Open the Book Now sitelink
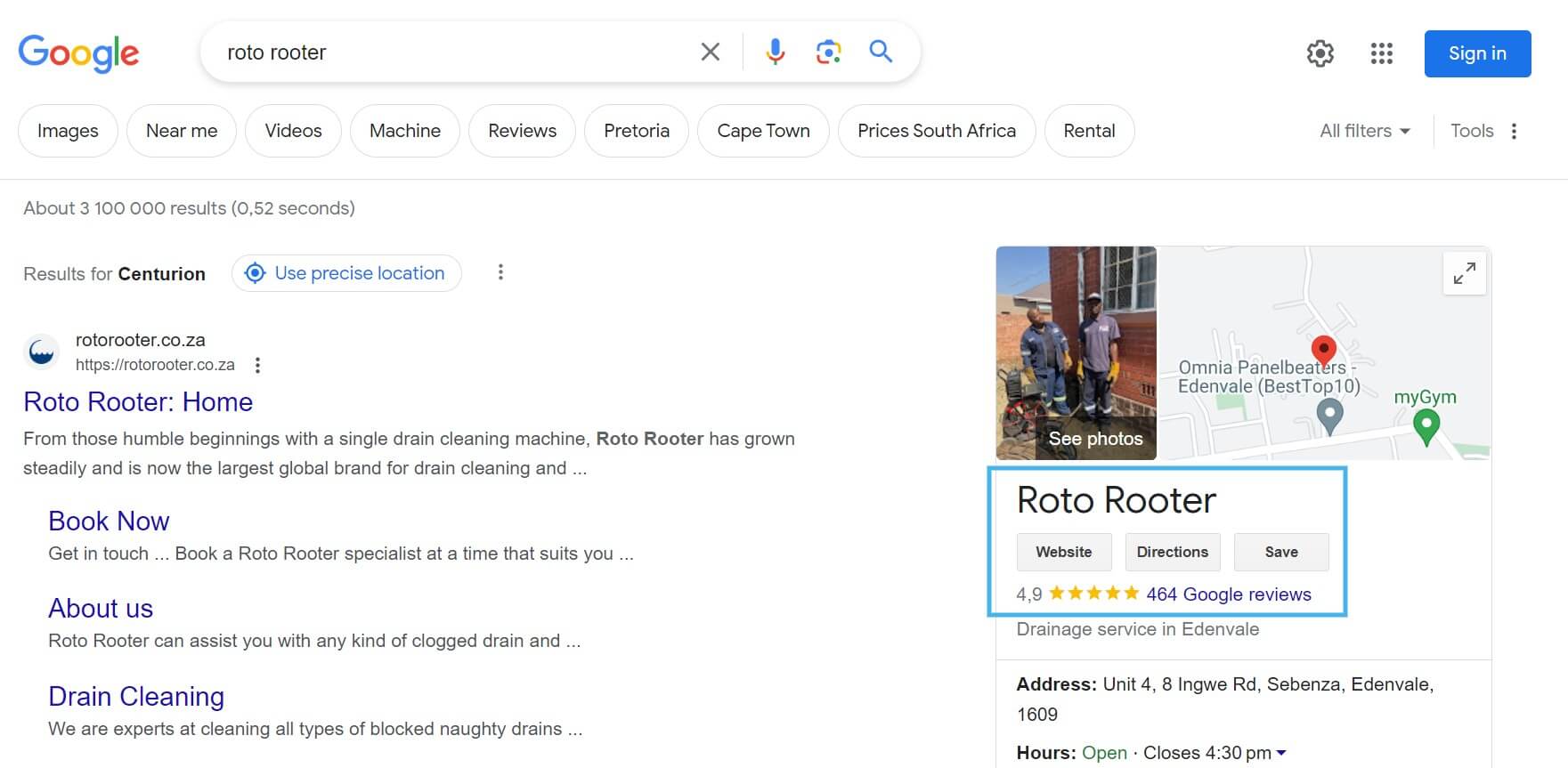The image size is (1568, 768). (x=109, y=521)
